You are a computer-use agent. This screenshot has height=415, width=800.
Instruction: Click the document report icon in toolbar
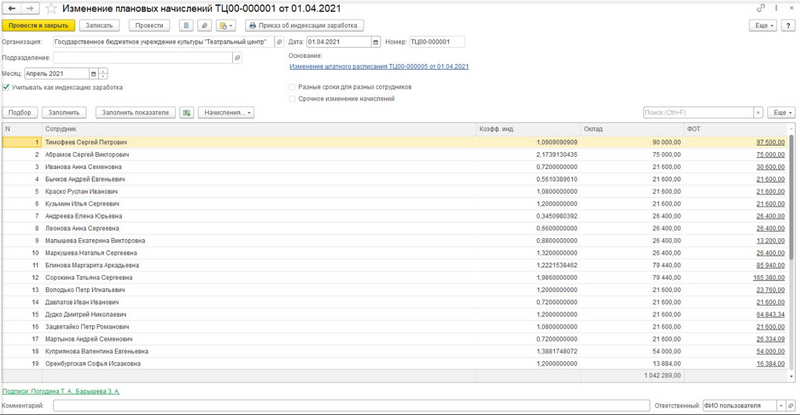[186, 25]
